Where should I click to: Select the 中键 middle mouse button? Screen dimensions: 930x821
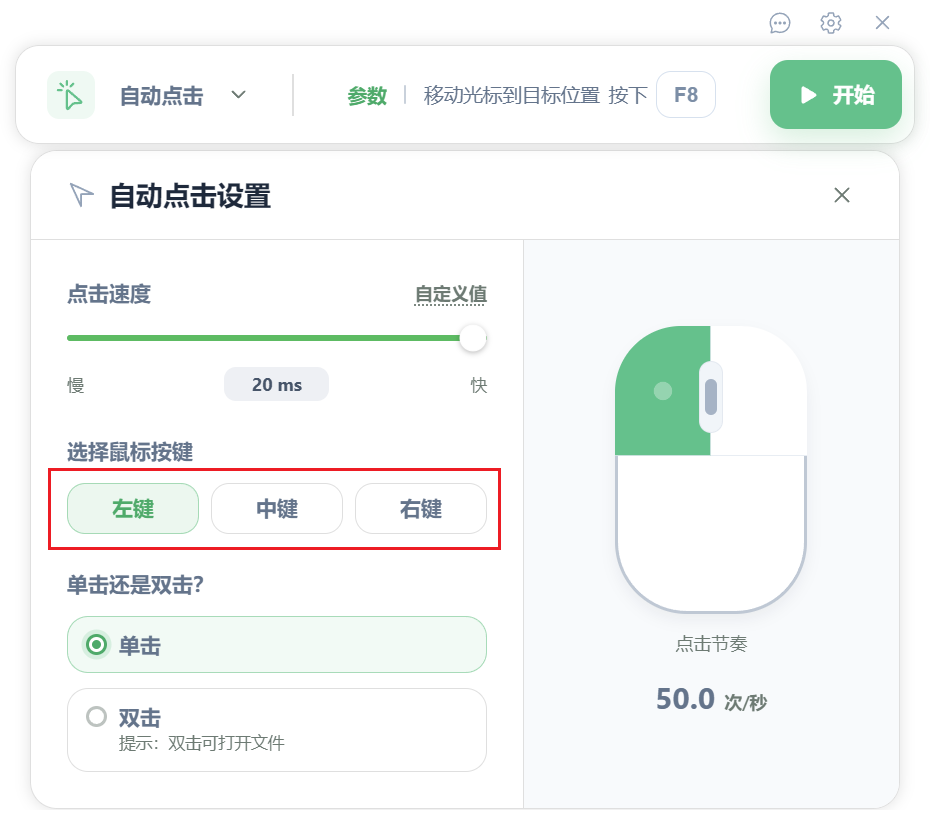(277, 508)
